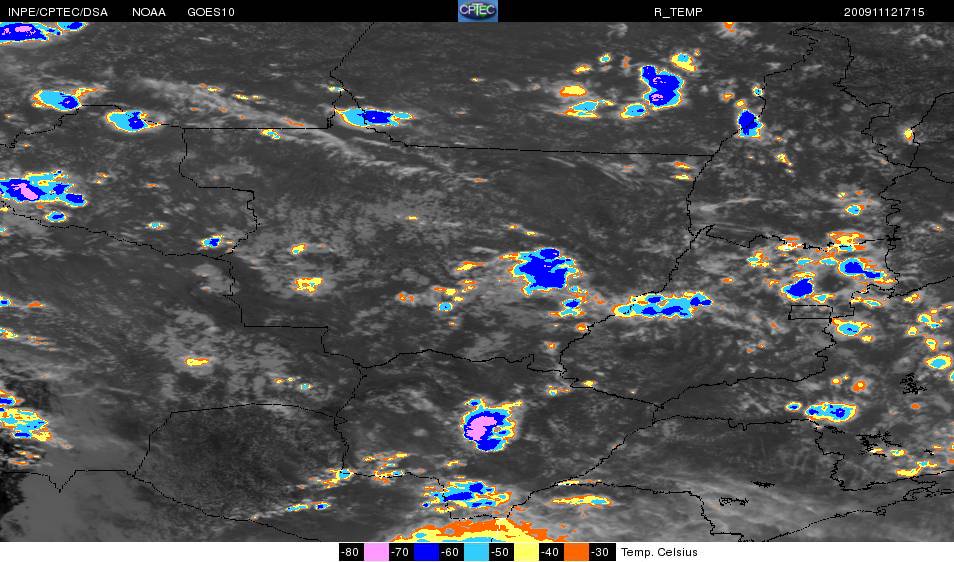The width and height of the screenshot is (954, 562).
Task: Select the pink legend color swatch
Action: pos(376,552)
